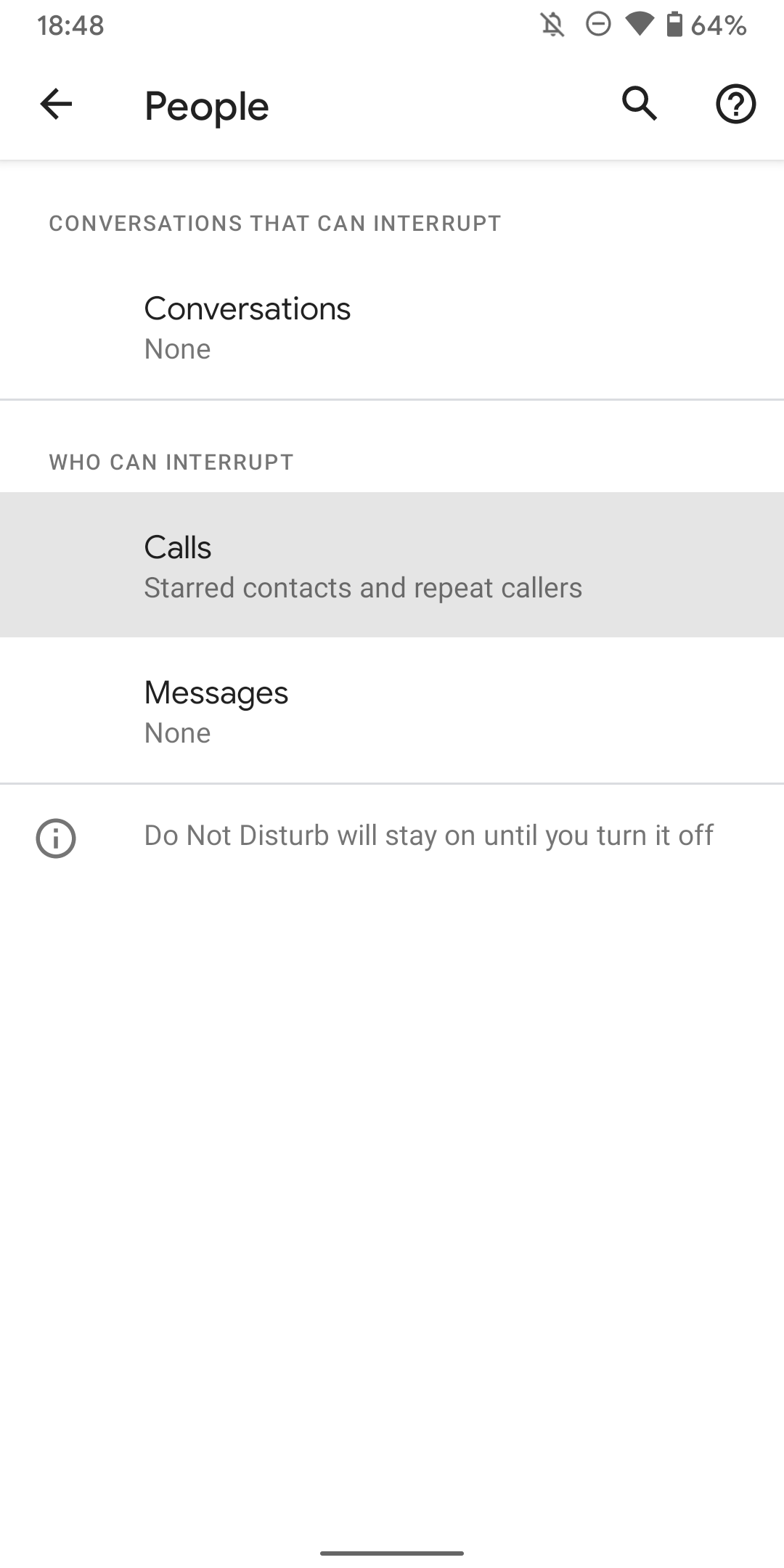Tap the battery icon showing 64%
This screenshot has height=1568, width=784.
(x=676, y=25)
